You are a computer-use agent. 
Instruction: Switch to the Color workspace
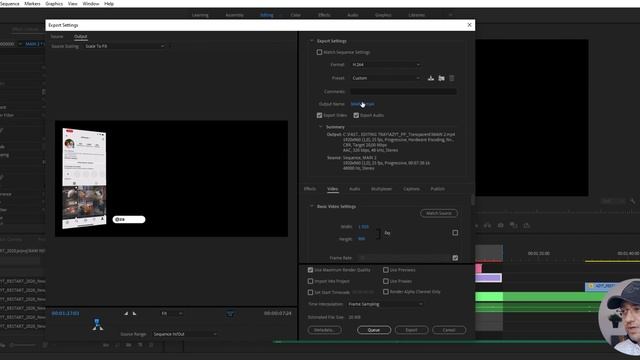click(296, 15)
